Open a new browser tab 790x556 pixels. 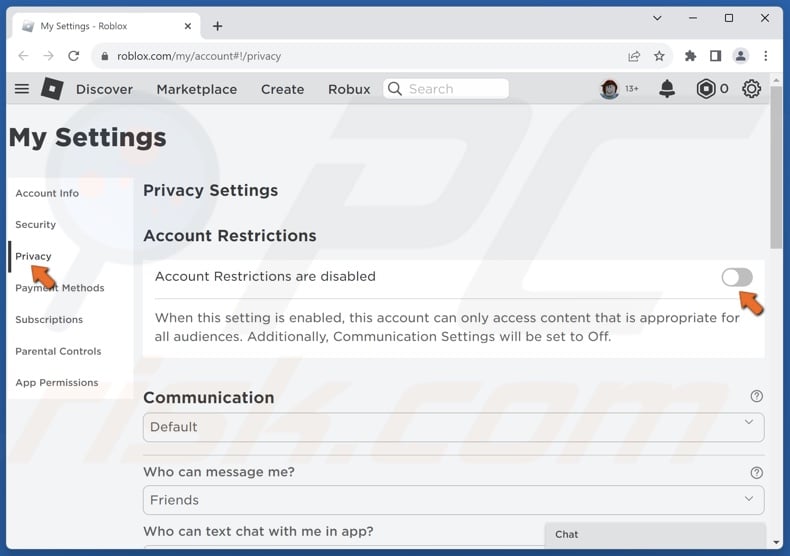click(217, 26)
